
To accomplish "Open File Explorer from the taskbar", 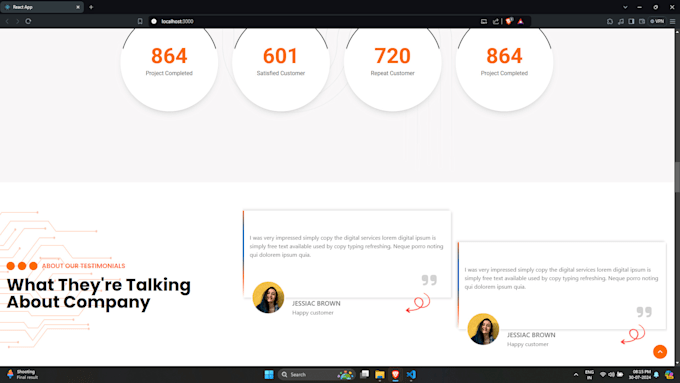I will [380, 374].
